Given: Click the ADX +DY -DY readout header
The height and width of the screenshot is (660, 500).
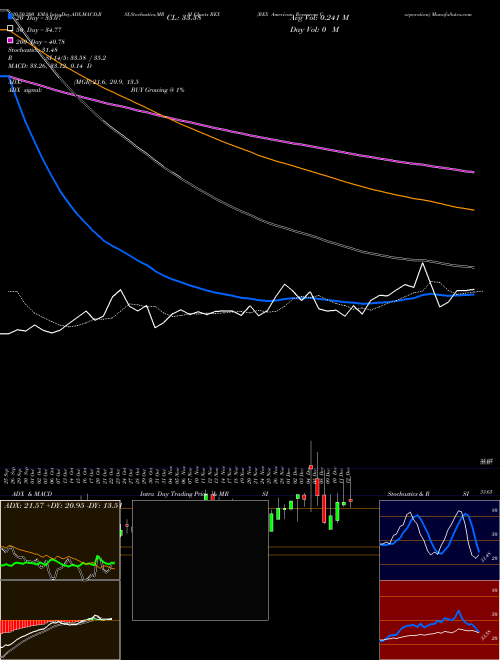Looking at the screenshot, I should 63,505.
